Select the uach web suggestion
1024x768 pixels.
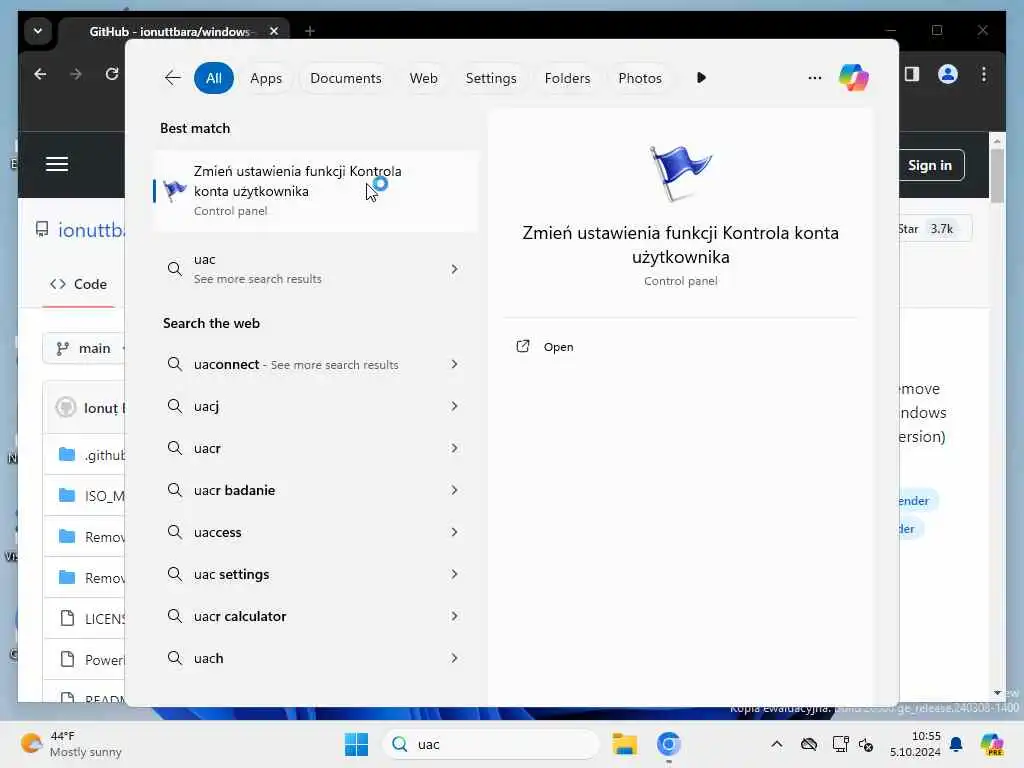point(315,658)
